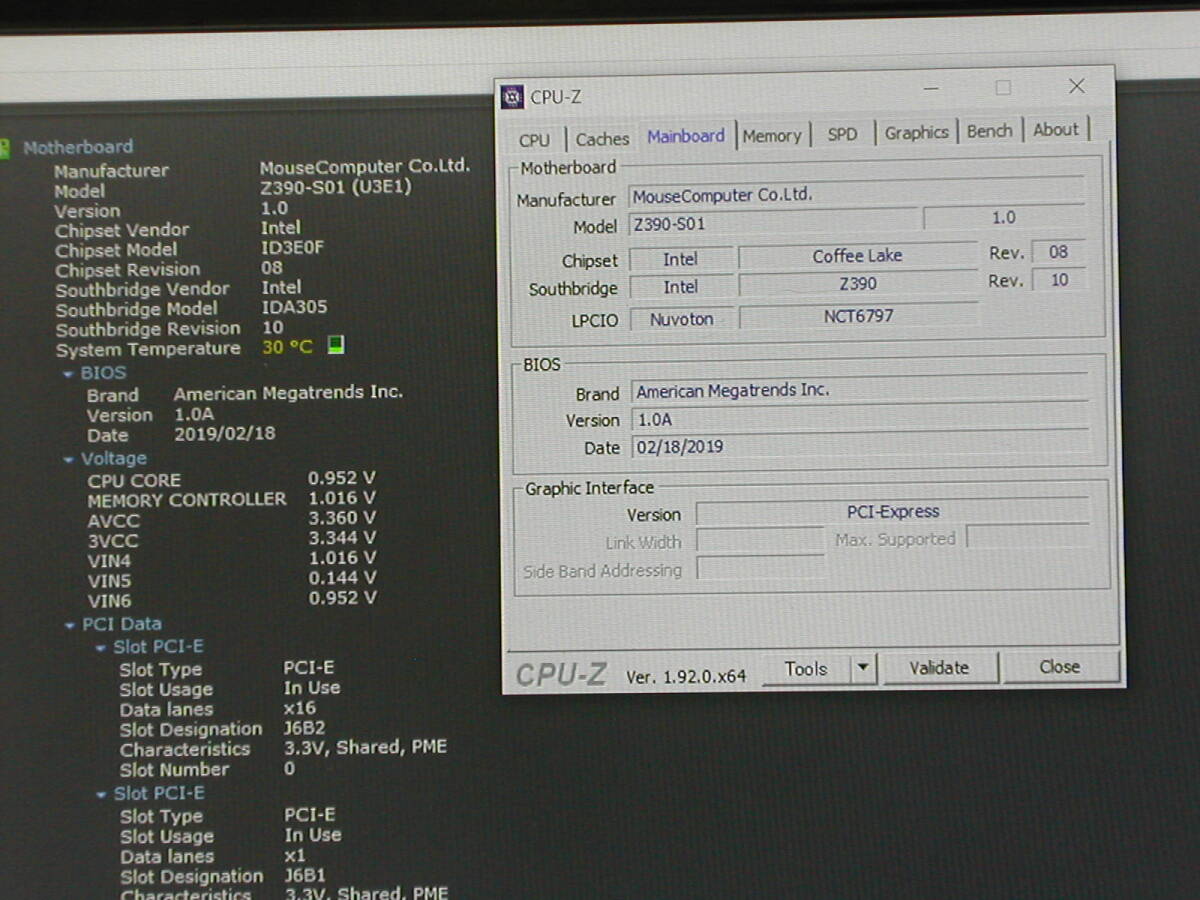Close the CPU-Z window with X
The width and height of the screenshot is (1200, 900).
tap(1076, 87)
